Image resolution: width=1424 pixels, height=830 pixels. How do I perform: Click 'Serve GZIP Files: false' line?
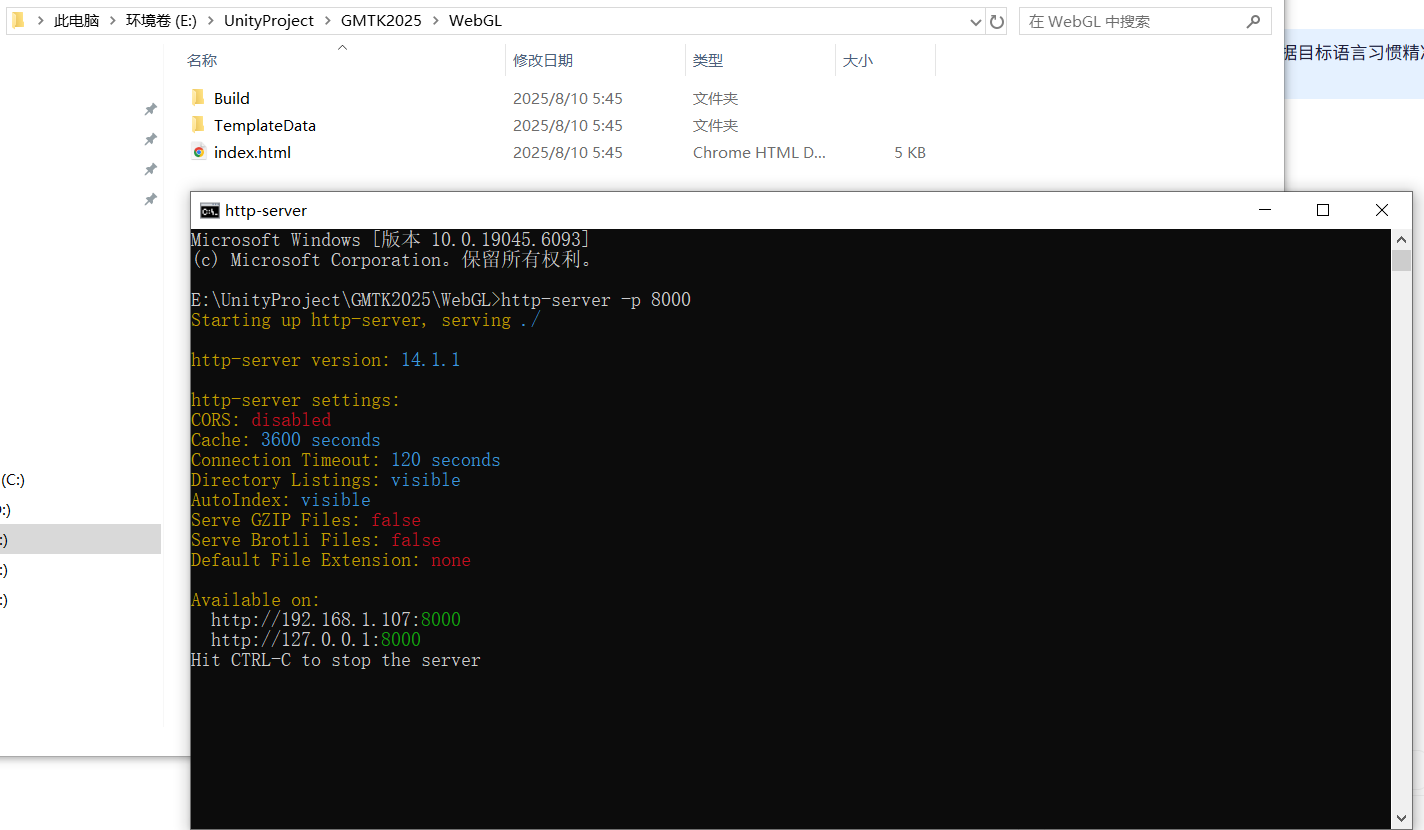click(306, 520)
